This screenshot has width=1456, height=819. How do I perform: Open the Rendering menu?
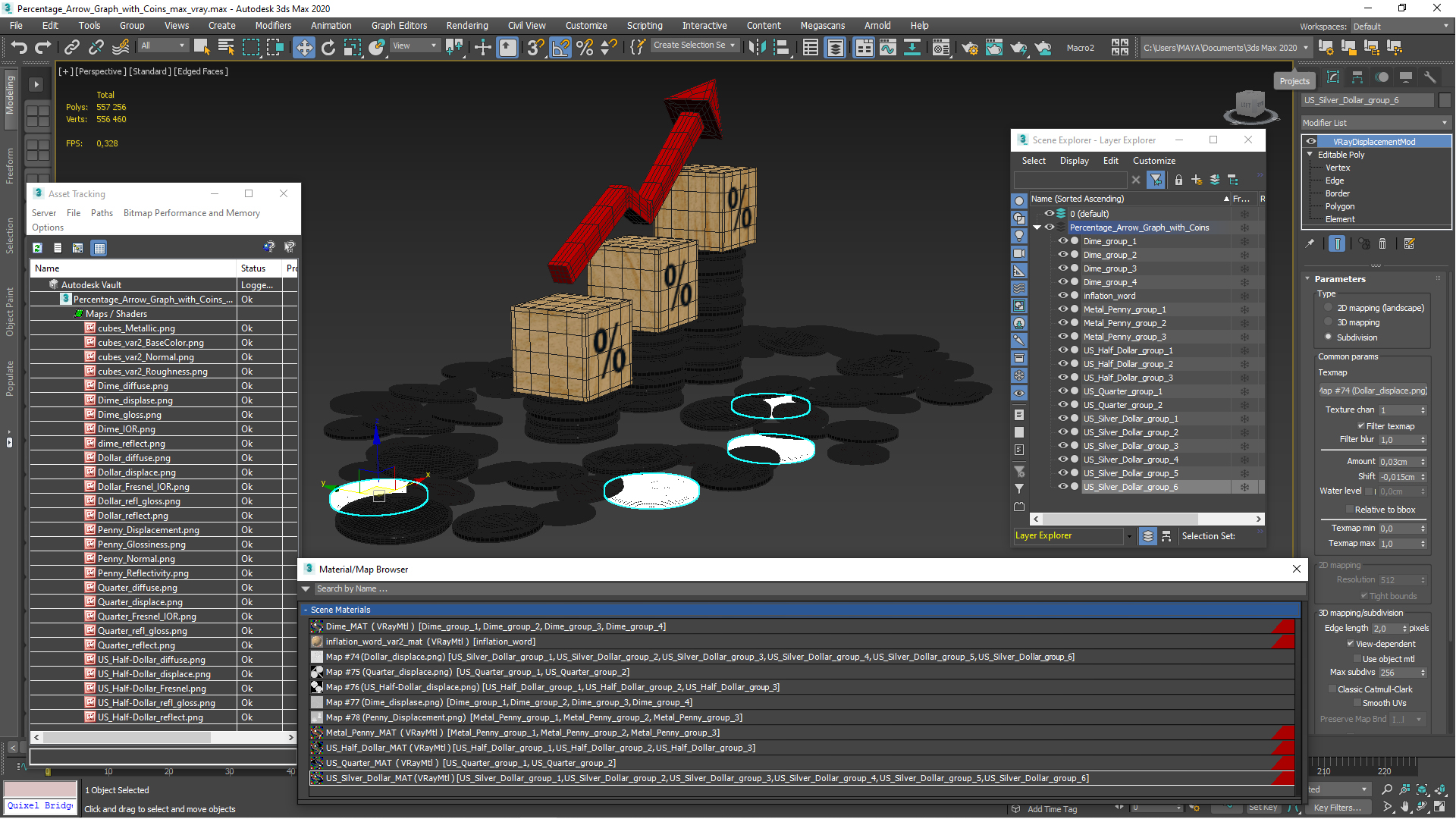[467, 26]
